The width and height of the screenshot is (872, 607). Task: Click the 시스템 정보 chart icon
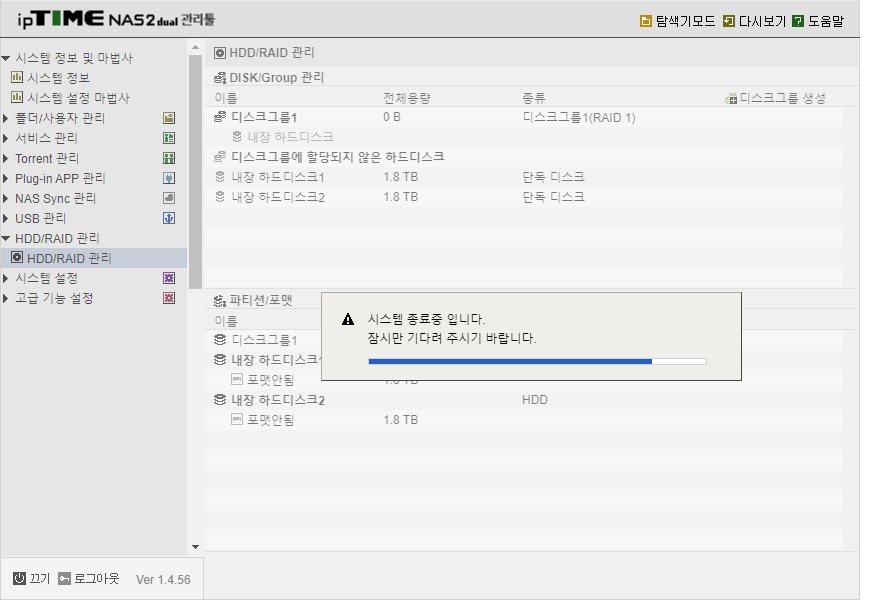pos(17,77)
